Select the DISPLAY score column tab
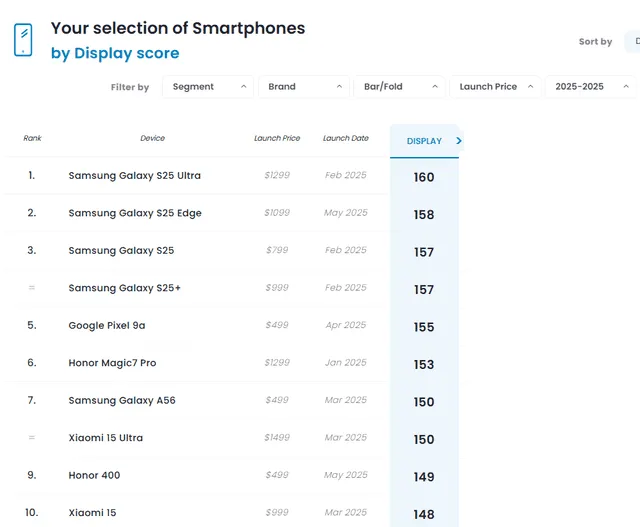This screenshot has width=640, height=527. [x=424, y=141]
